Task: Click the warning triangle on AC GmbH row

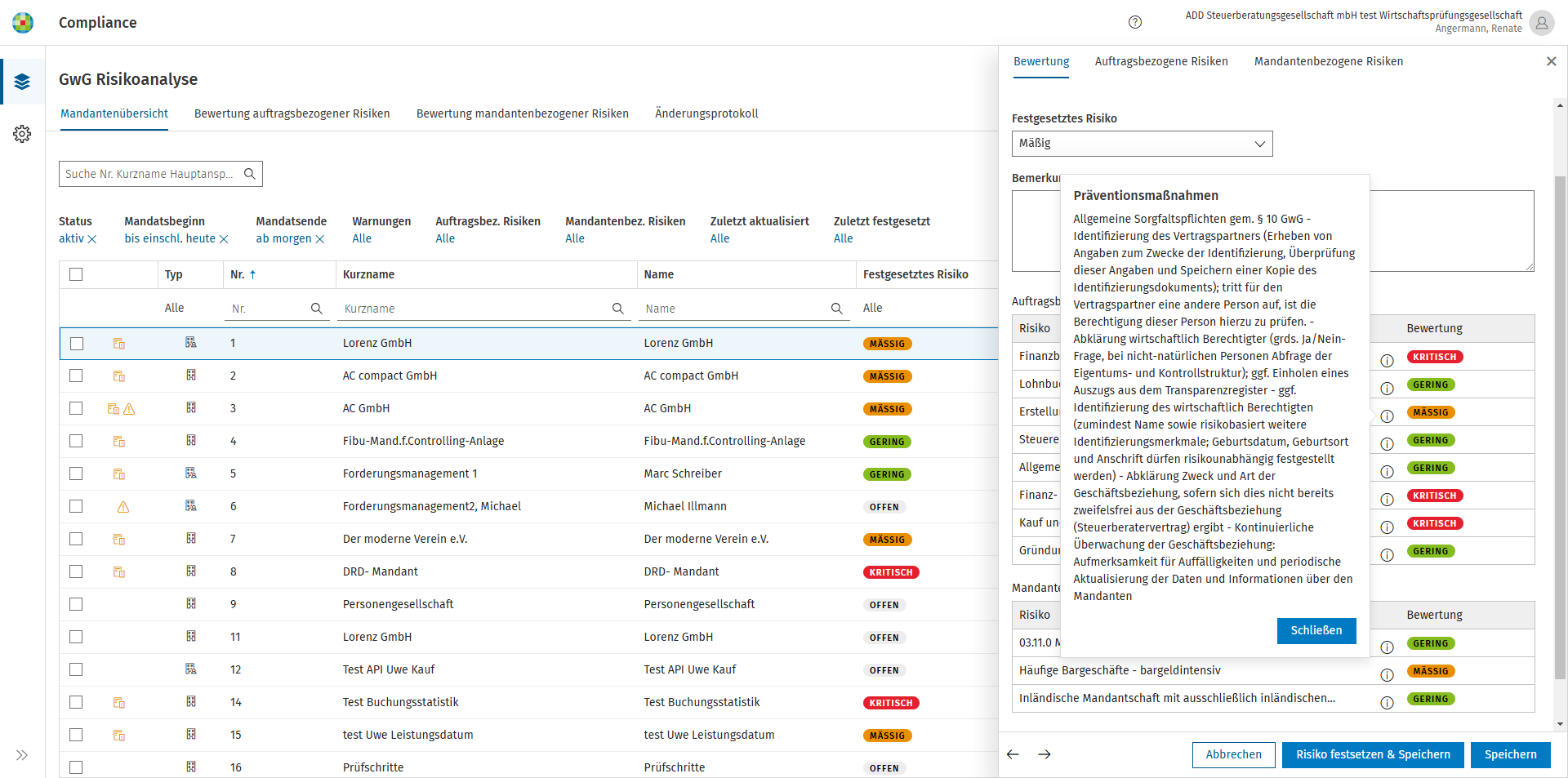Action: point(129,409)
